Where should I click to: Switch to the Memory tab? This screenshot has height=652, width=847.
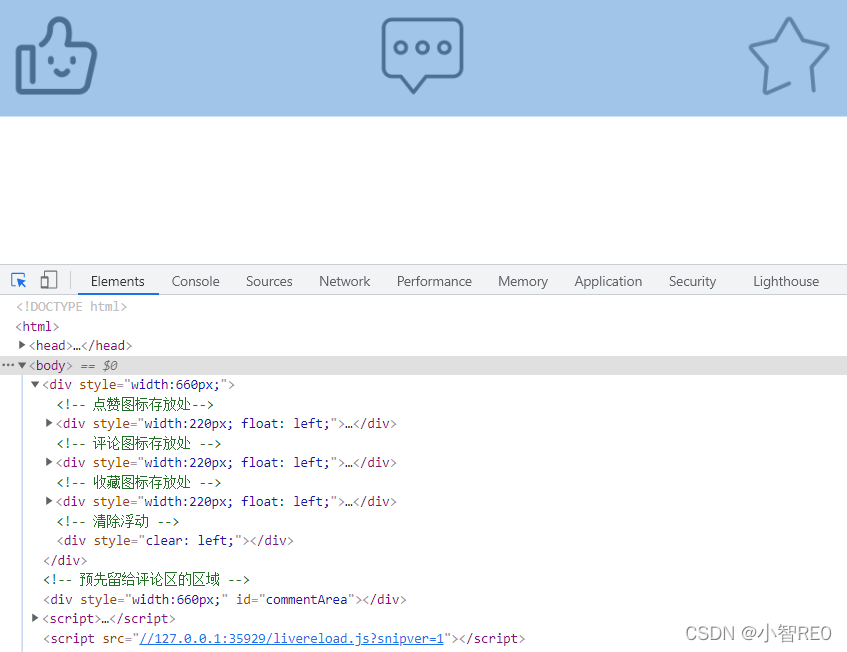[523, 281]
